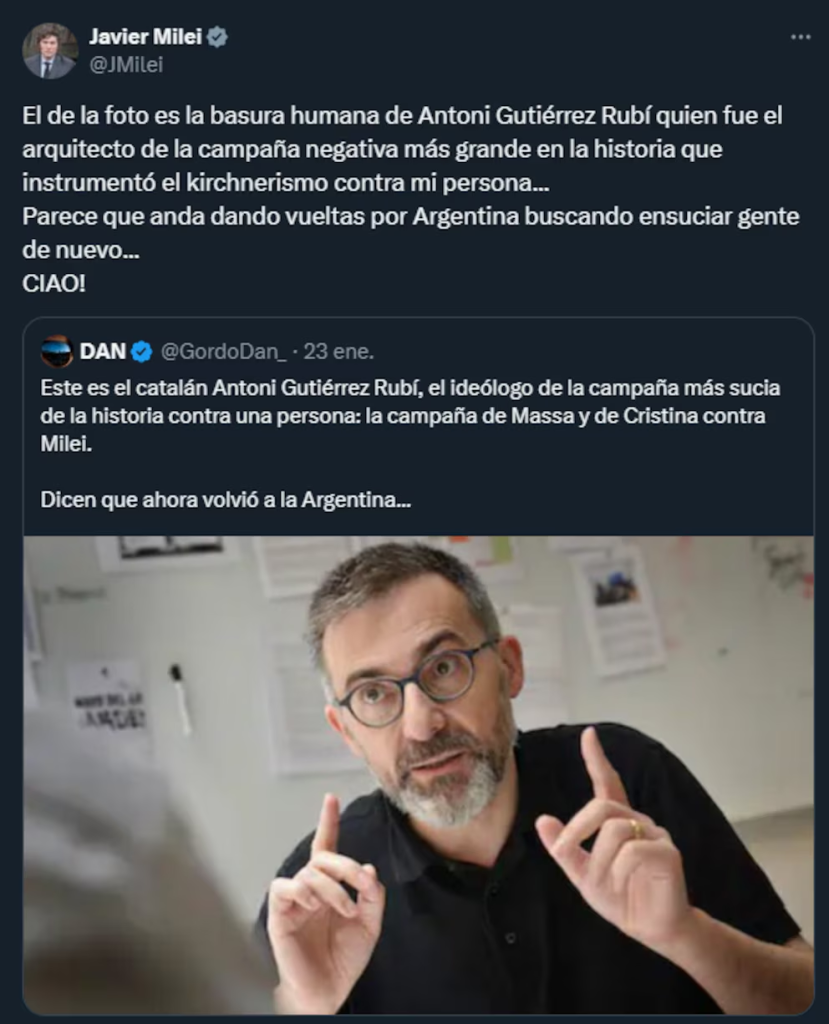
Task: Open the Javier Milei display name link
Action: click(145, 37)
